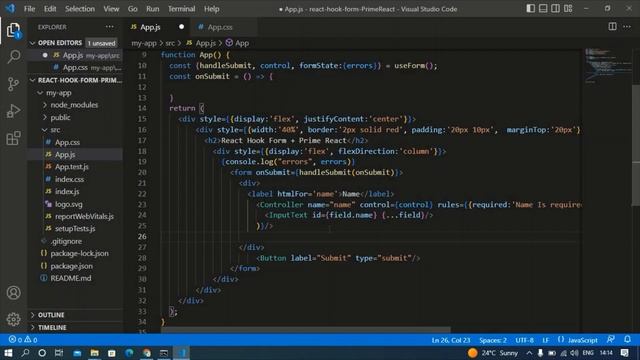The image size is (640, 360).
Task: Click the VS Code logo icon
Action: 10,8
